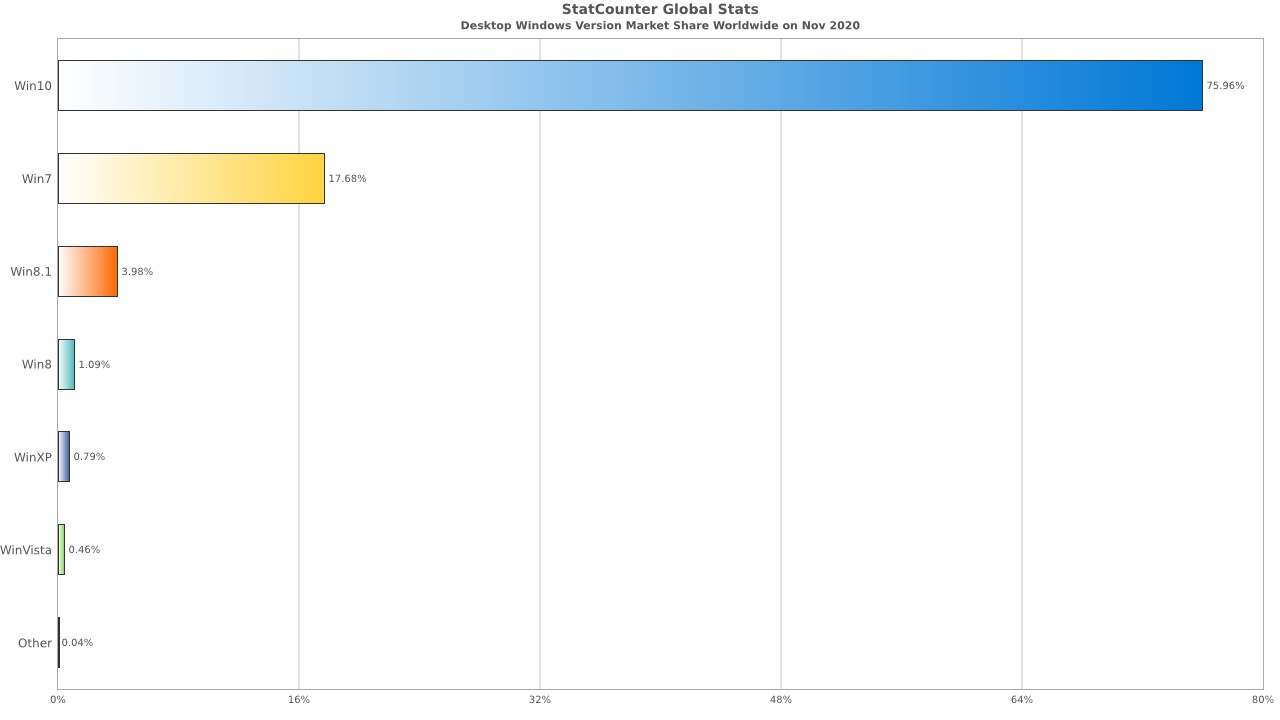Click the 17.68% value label
Viewport: 1280px width, 720px height.
pyautogui.click(x=347, y=179)
